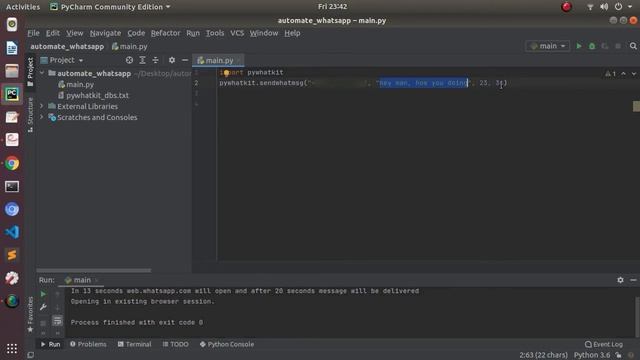640x360 pixels.
Task: Open the Navigate menu
Action: tap(105, 33)
